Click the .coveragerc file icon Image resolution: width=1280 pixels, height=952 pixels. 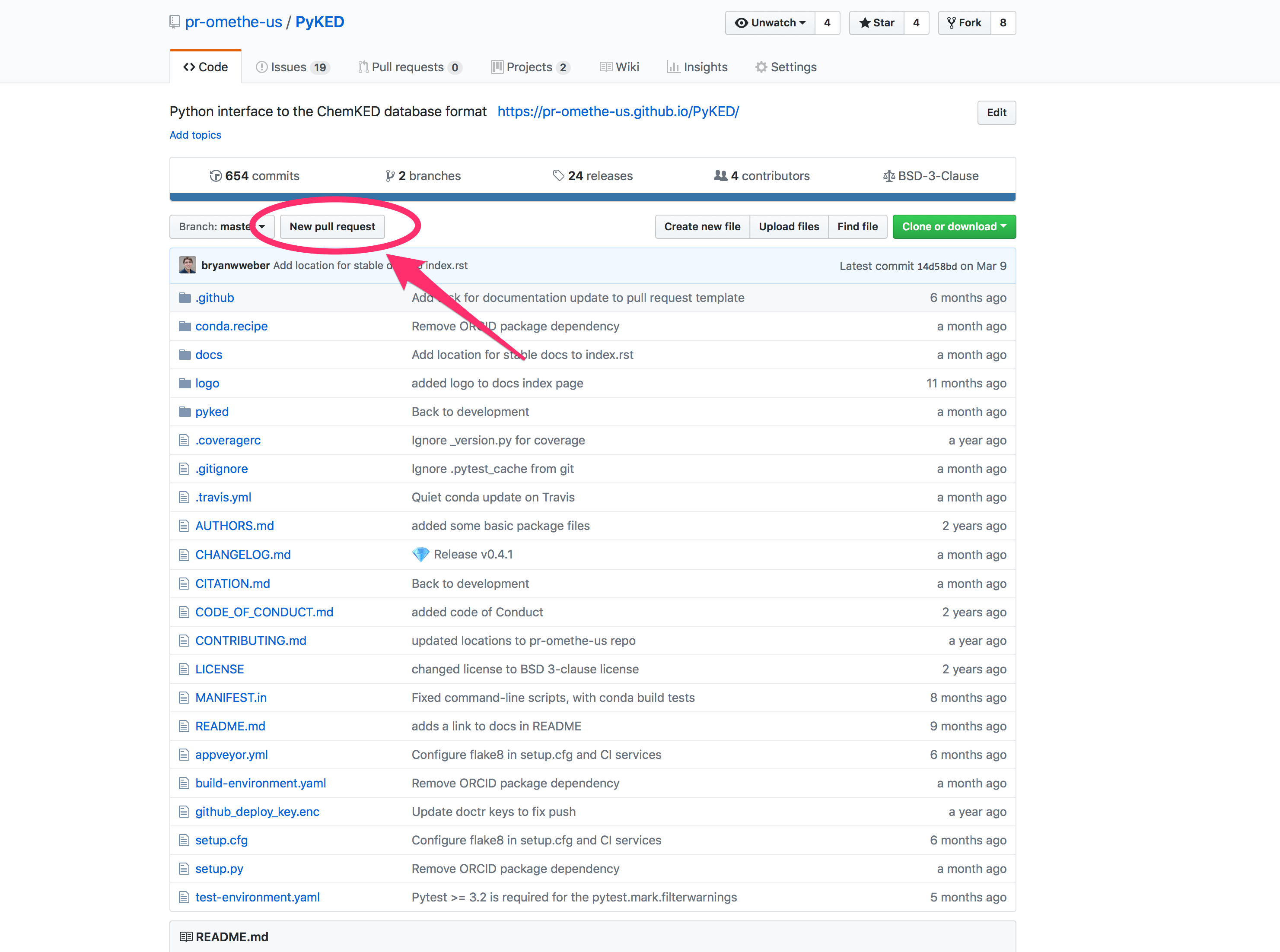click(x=184, y=440)
